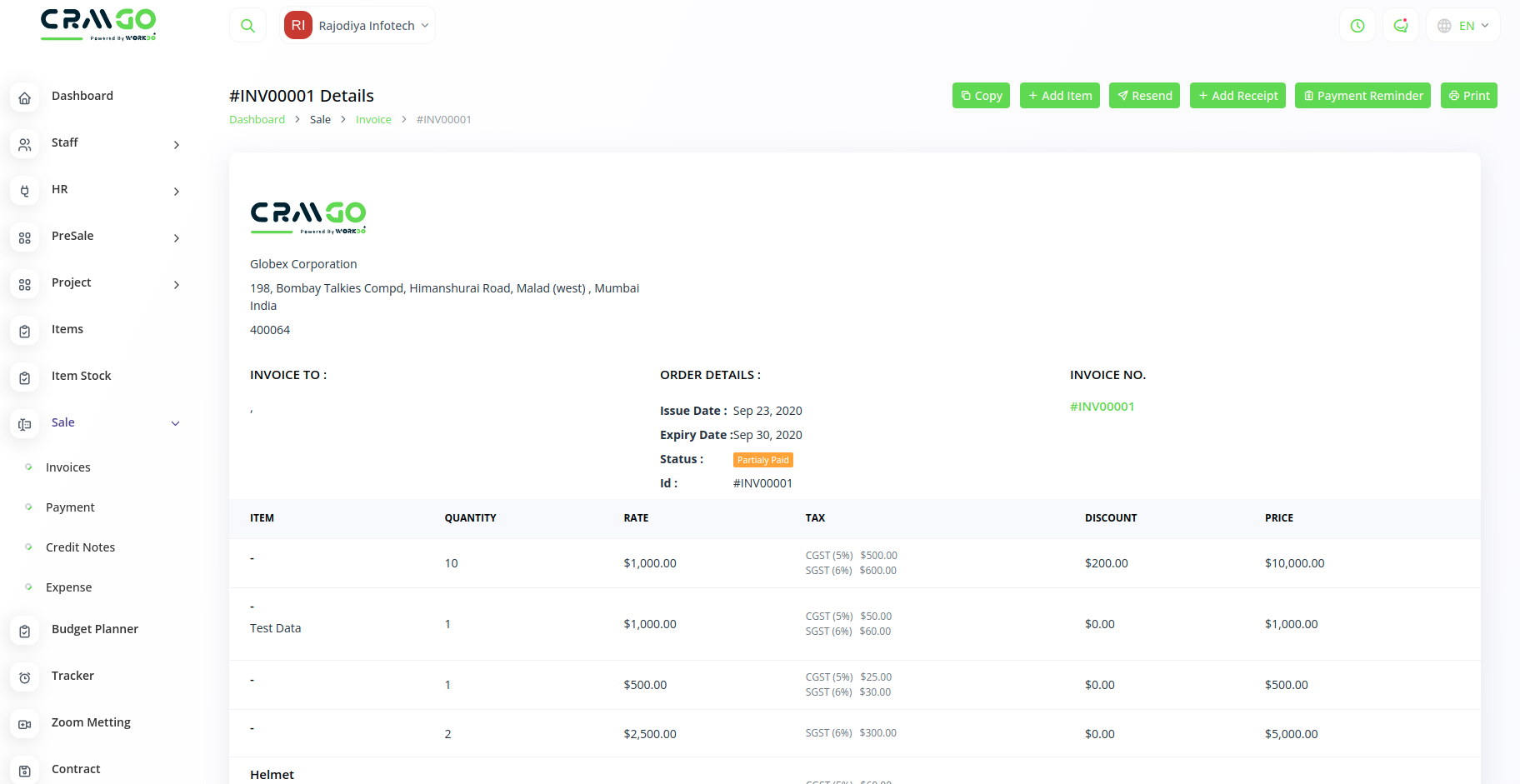Open Tracker in sidebar
Viewport: 1520px width, 784px height.
72,676
